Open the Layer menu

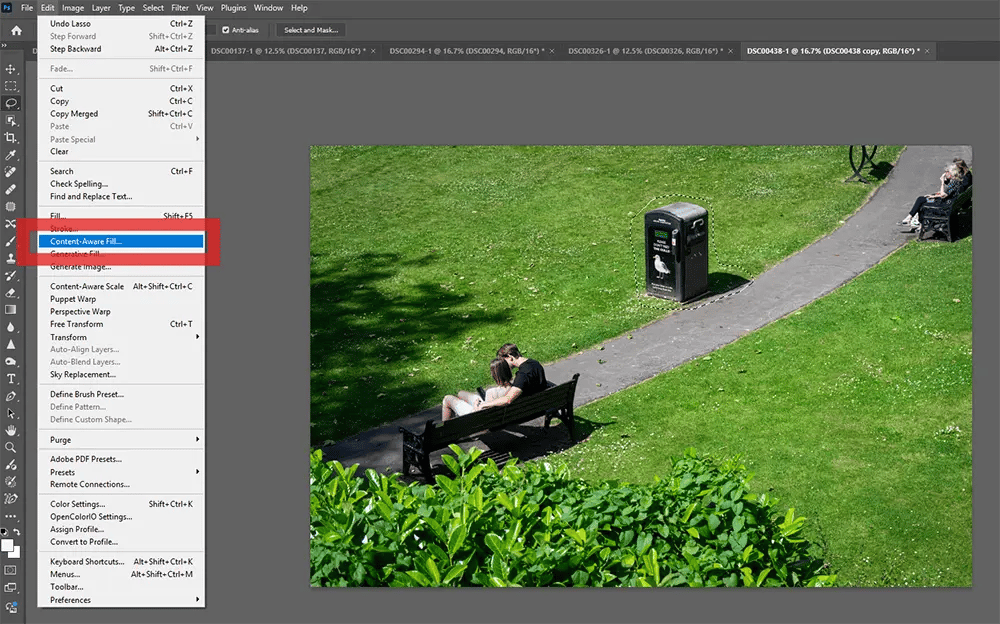[101, 8]
